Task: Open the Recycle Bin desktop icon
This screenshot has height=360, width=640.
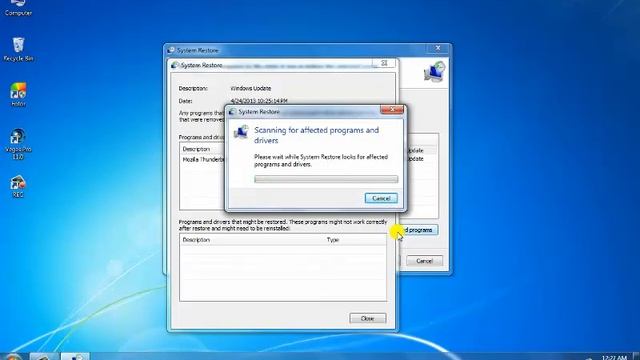Action: (x=18, y=49)
